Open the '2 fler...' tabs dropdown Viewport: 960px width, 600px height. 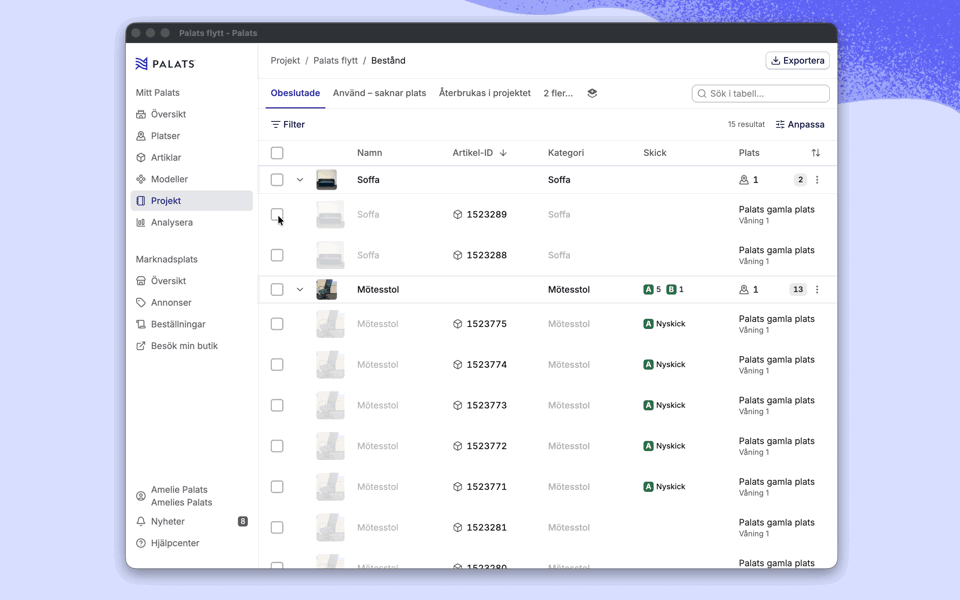(x=558, y=93)
